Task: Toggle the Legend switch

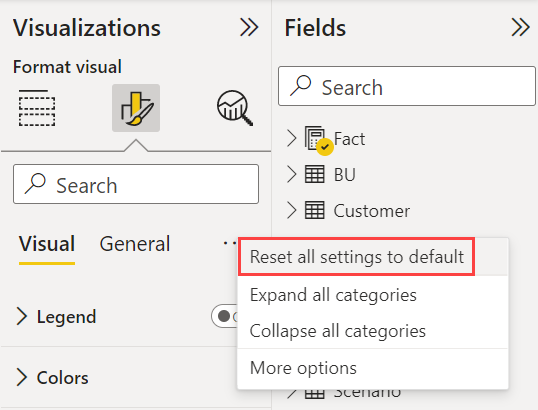Action: (x=225, y=316)
